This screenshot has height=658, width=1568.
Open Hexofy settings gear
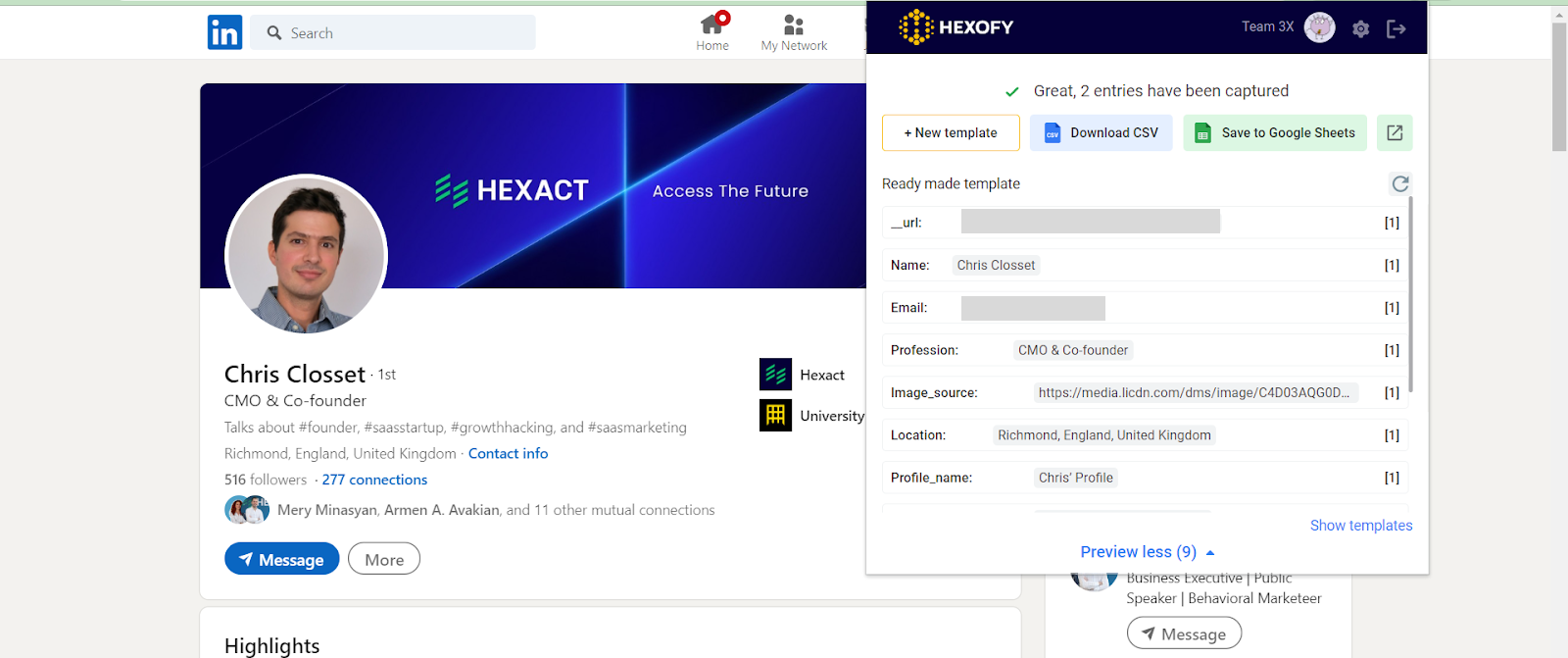(x=1360, y=29)
